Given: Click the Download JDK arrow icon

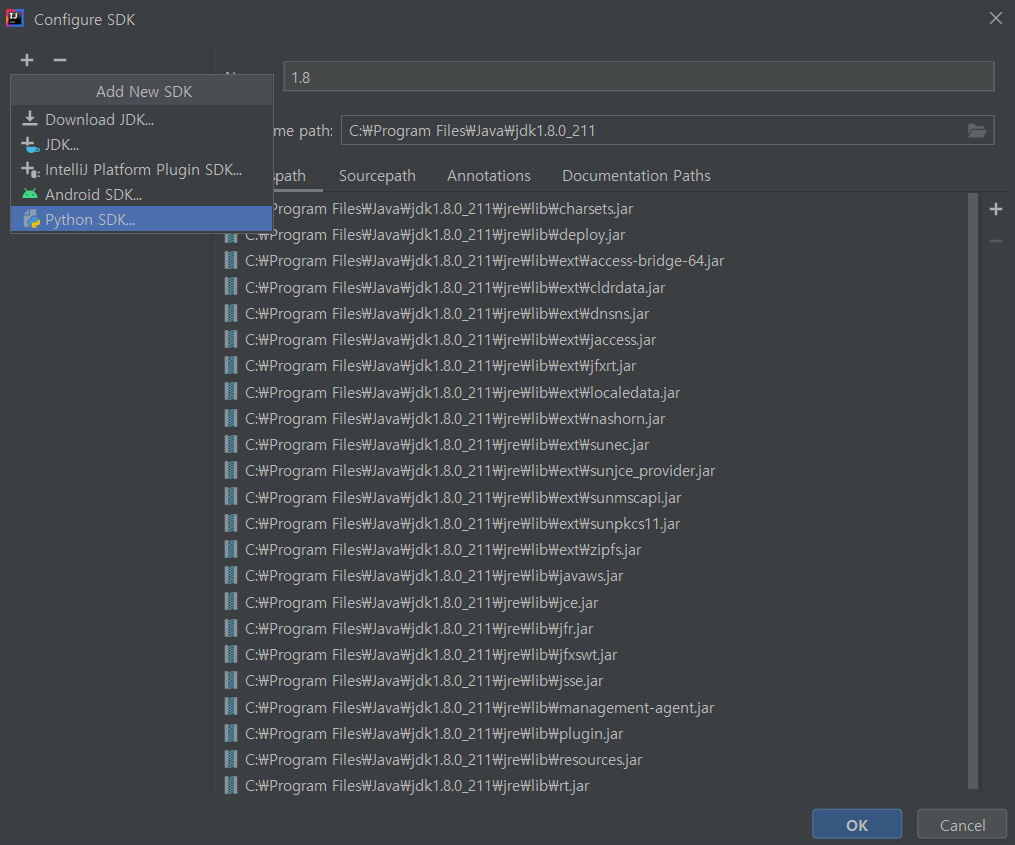Looking at the screenshot, I should tap(30, 118).
